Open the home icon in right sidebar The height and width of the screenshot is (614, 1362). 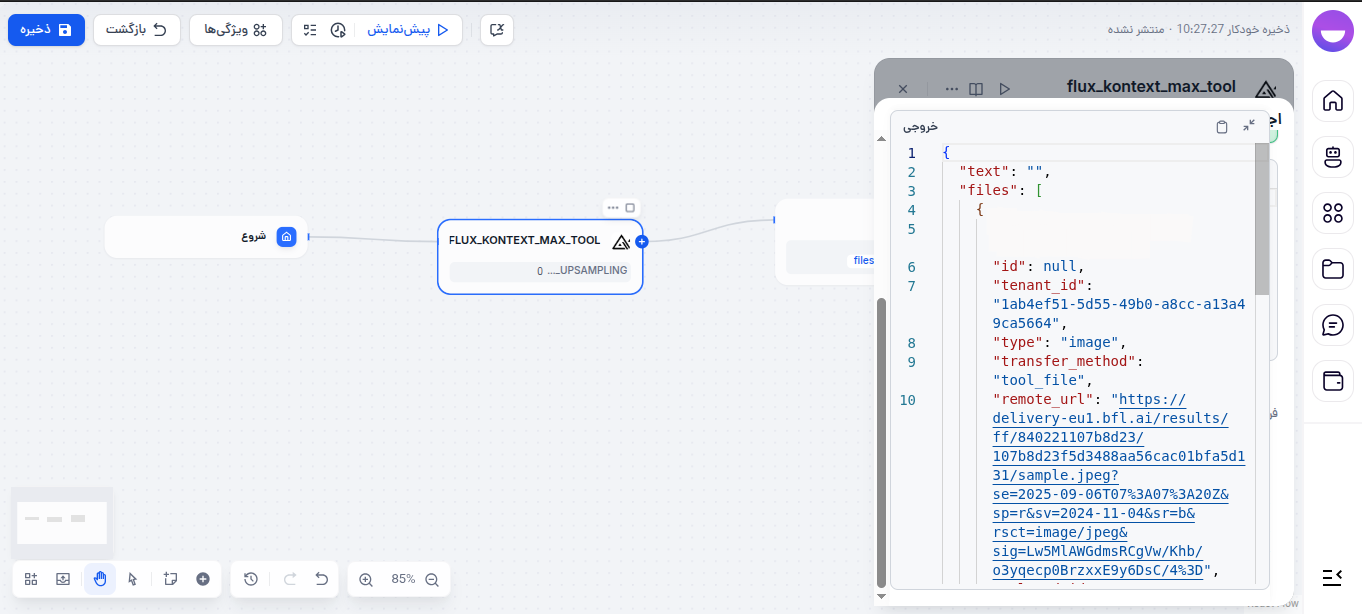pyautogui.click(x=1333, y=101)
